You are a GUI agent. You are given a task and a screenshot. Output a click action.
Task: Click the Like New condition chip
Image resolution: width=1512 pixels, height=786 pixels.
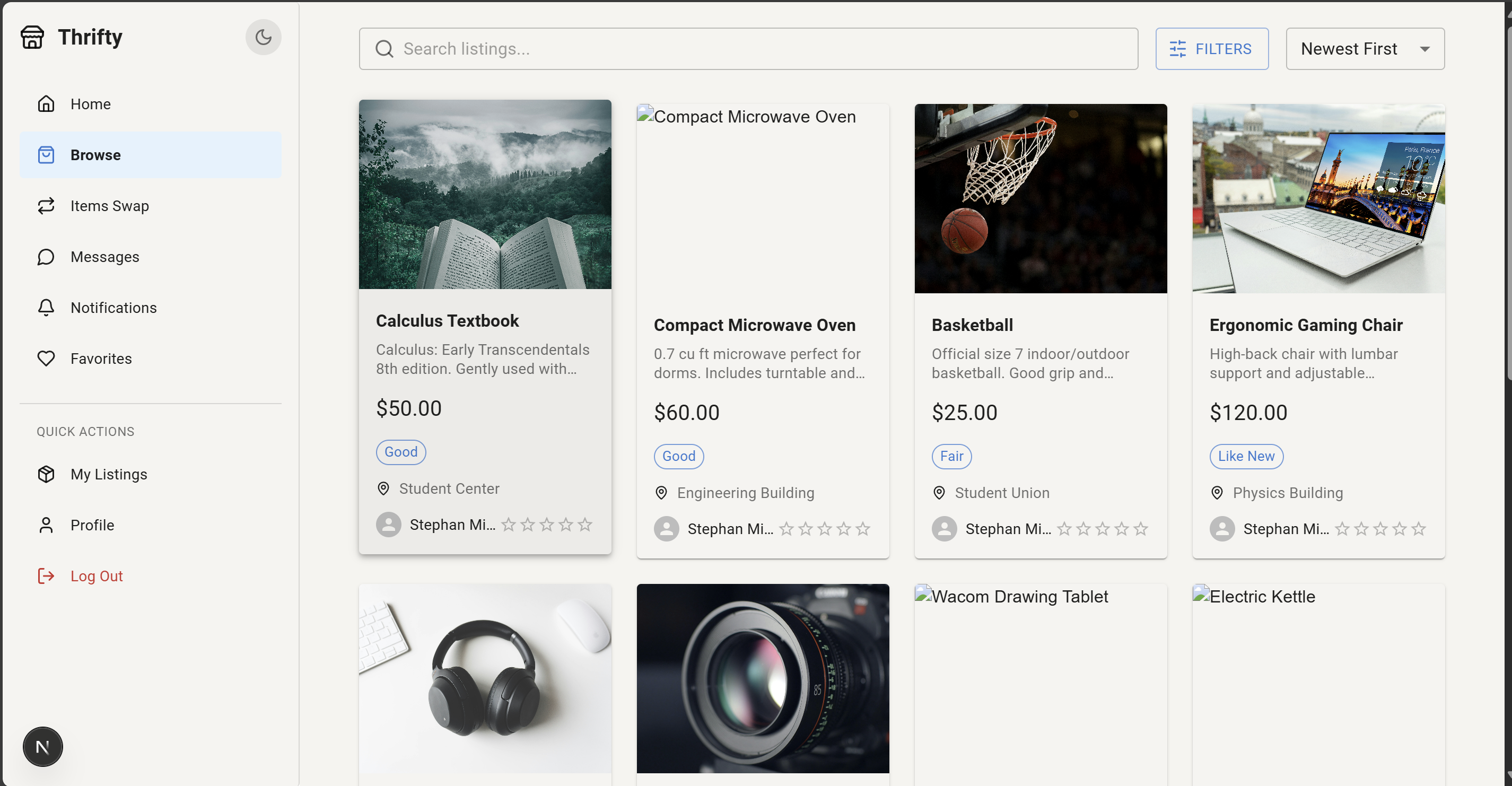click(x=1246, y=456)
